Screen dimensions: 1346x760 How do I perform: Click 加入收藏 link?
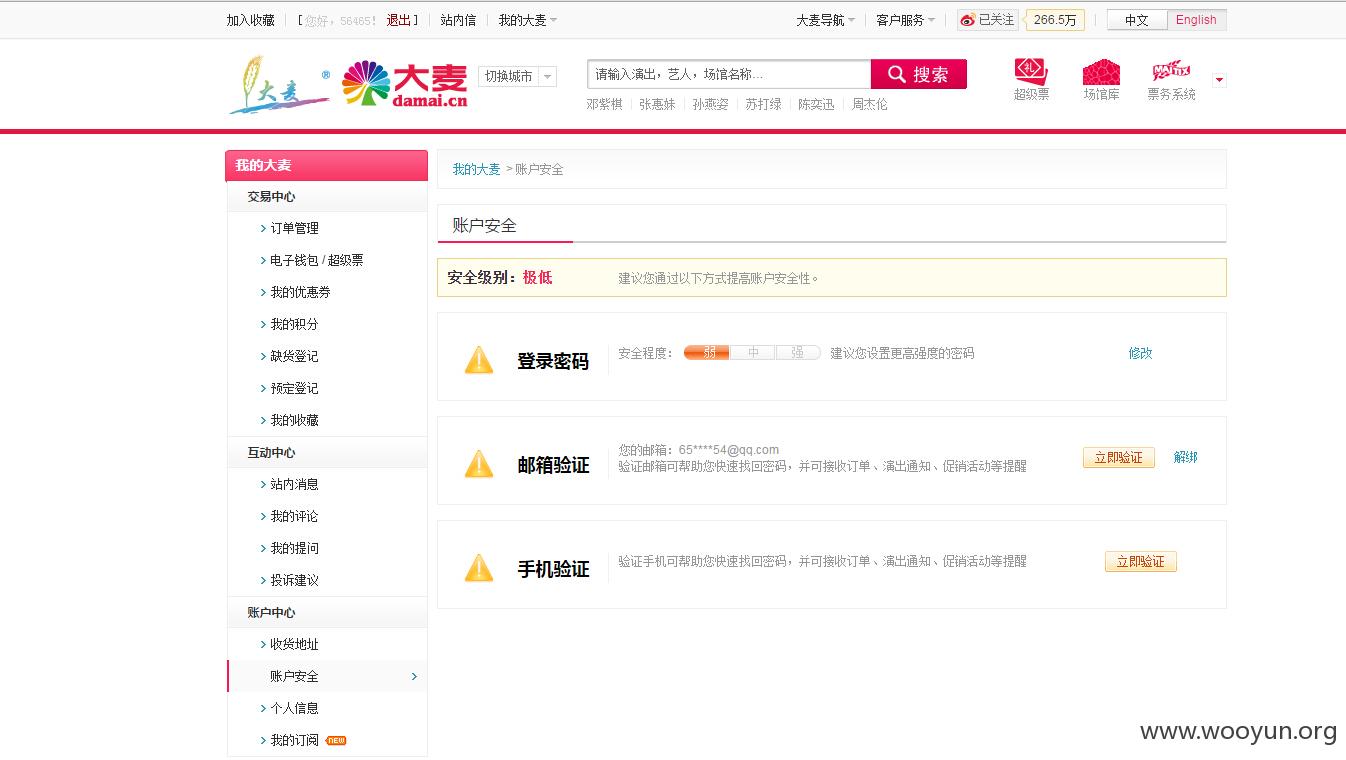pyautogui.click(x=250, y=20)
